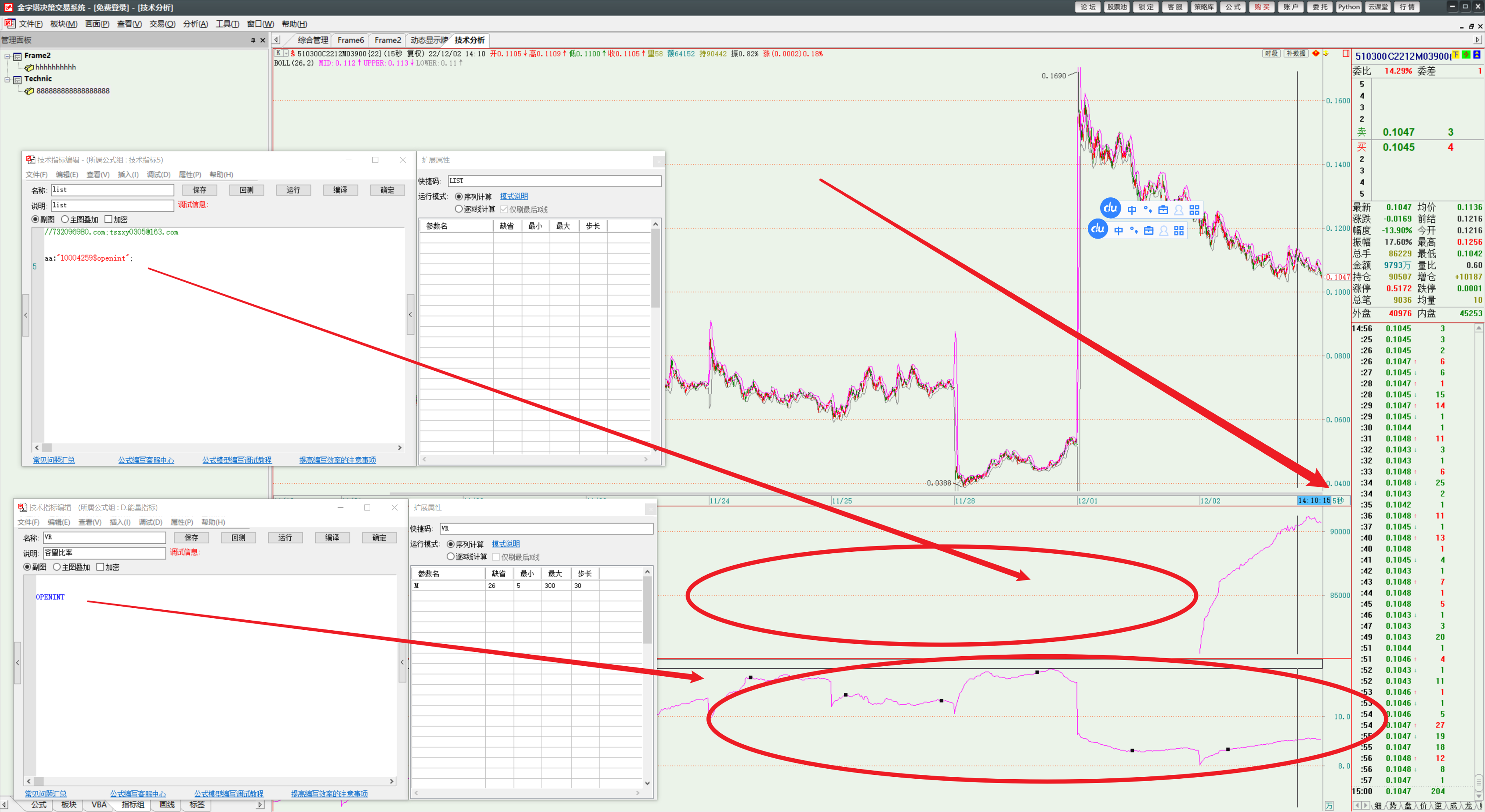Screen dimensions: 1485x812
Task: Collapse the Frame2 tree node
Action: pyautogui.click(x=8, y=56)
